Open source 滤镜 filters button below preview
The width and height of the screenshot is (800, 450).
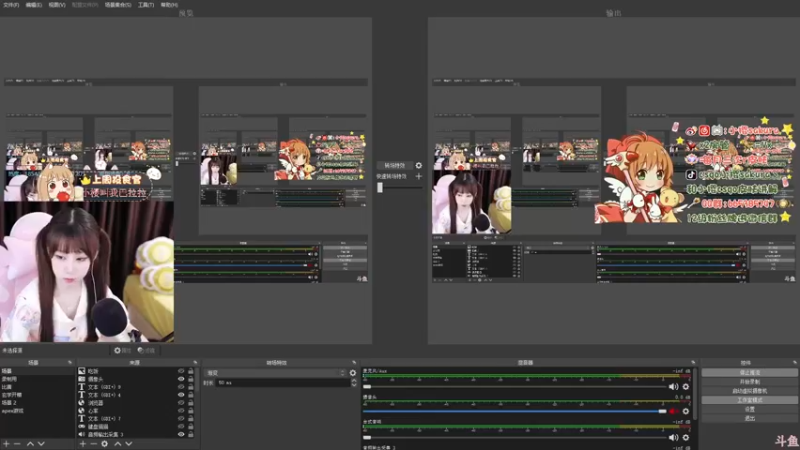point(146,351)
